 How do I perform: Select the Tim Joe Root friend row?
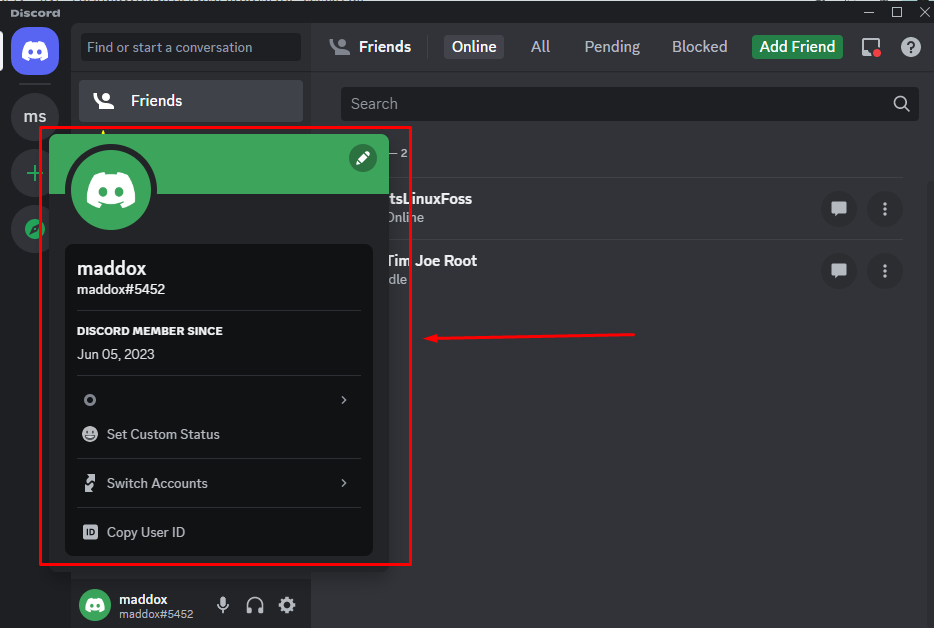(645, 271)
